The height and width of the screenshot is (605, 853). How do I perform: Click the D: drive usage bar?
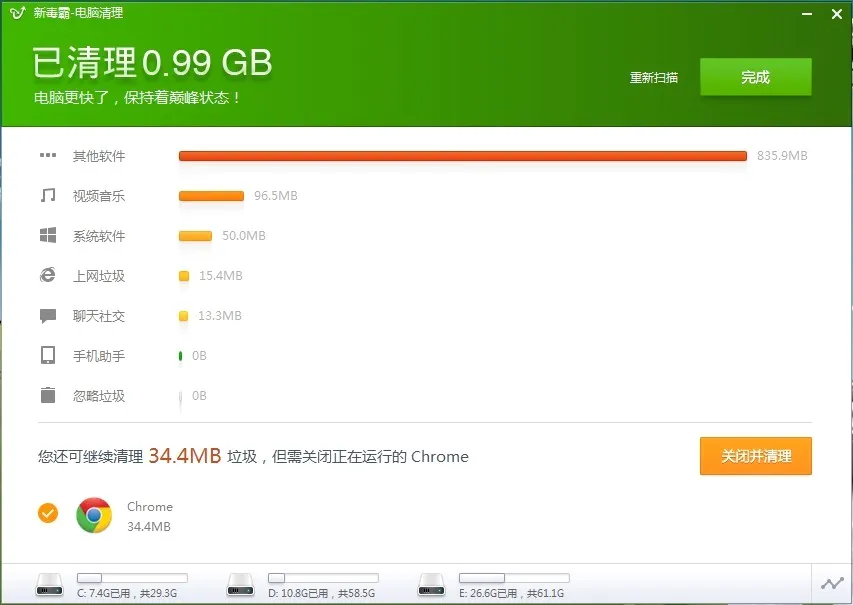pyautogui.click(x=323, y=578)
